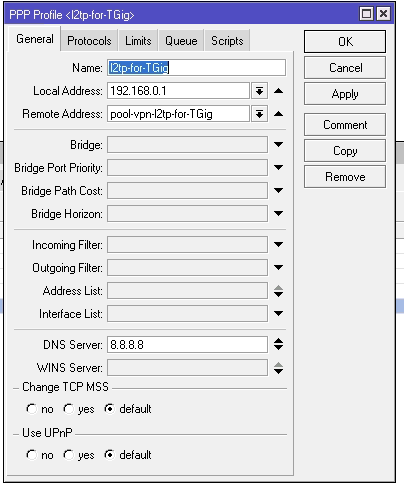Expand the Outgoing Filter field

pos(278,267)
